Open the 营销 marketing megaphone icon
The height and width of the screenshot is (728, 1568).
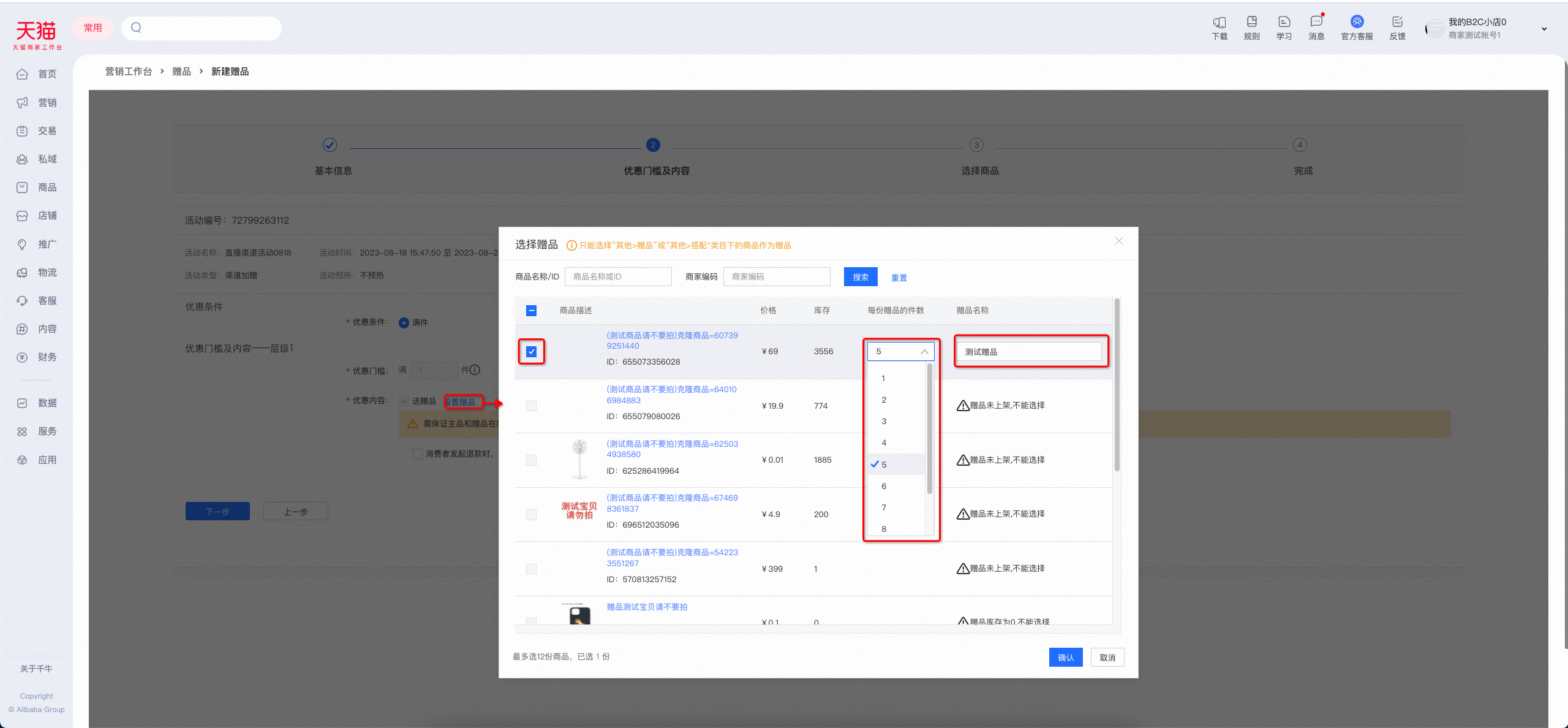tap(22, 102)
